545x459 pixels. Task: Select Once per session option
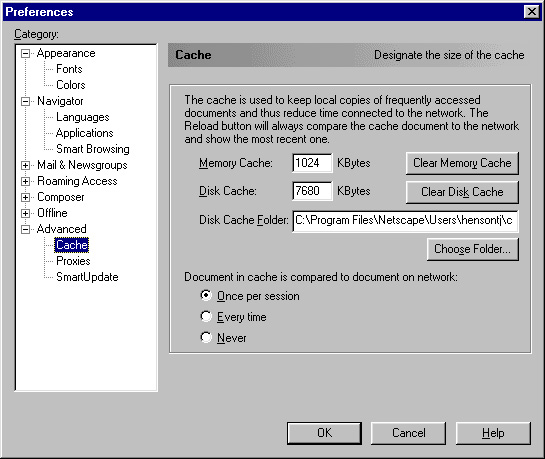coord(206,296)
